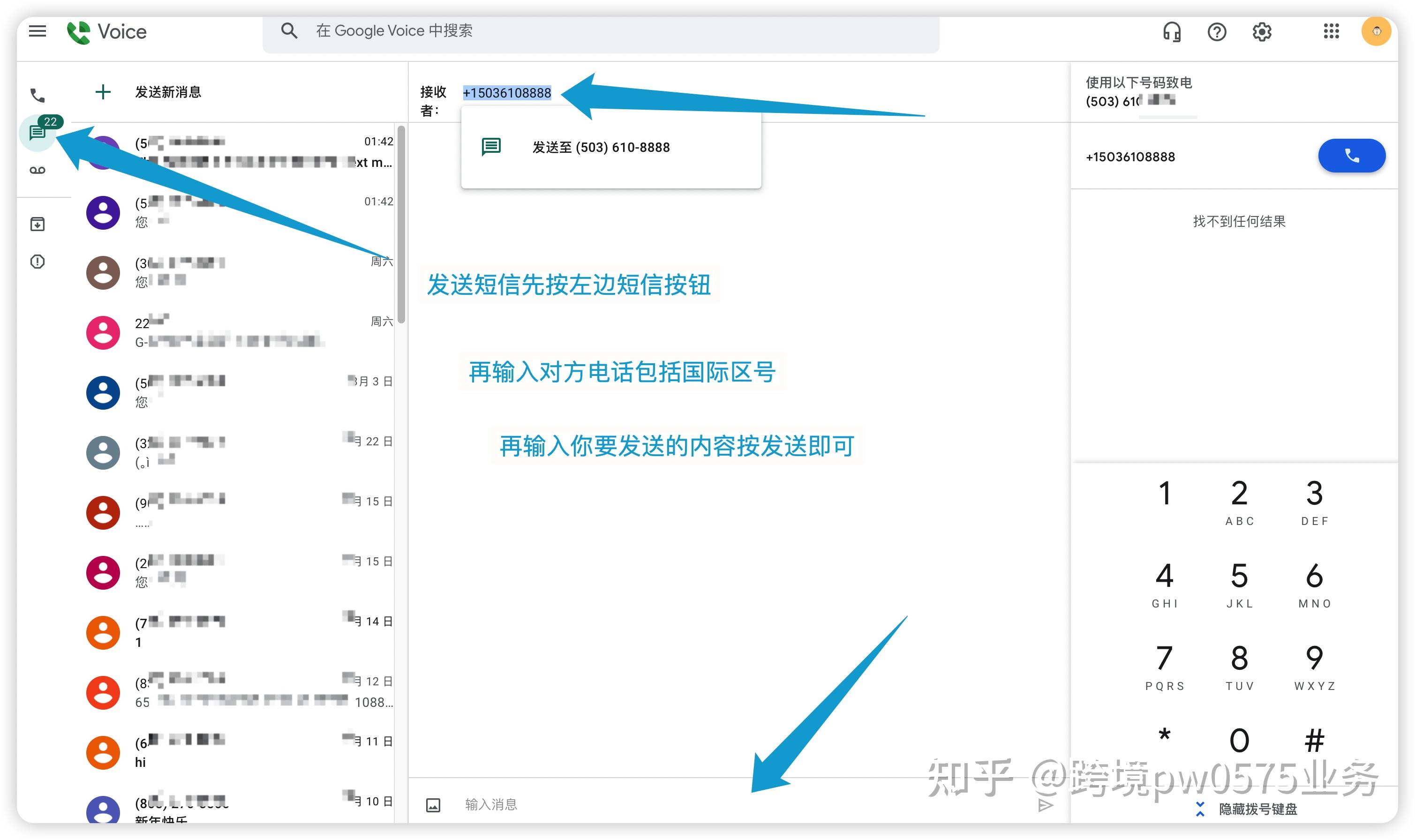Image resolution: width=1415 pixels, height=840 pixels.
Task: Open the Help question mark icon
Action: (1217, 32)
